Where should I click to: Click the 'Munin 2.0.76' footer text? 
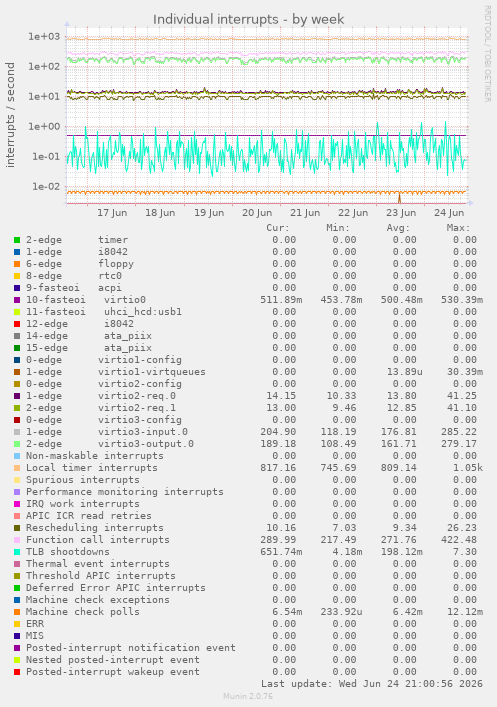(x=248, y=696)
